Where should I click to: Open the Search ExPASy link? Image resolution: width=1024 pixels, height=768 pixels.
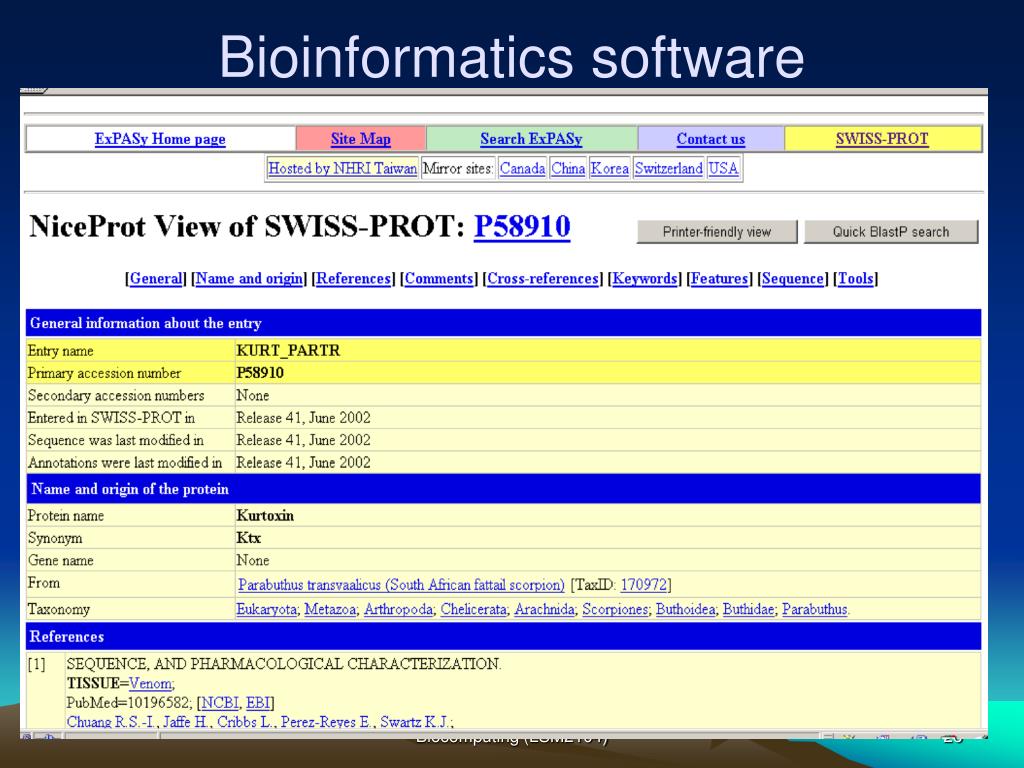[x=531, y=139]
